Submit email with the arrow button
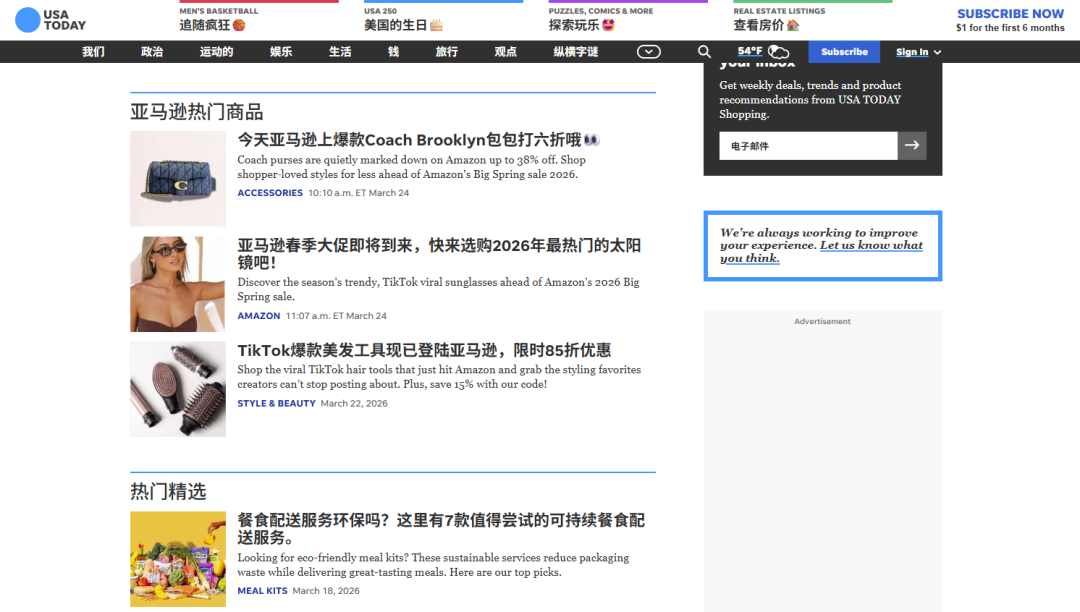 click(911, 146)
